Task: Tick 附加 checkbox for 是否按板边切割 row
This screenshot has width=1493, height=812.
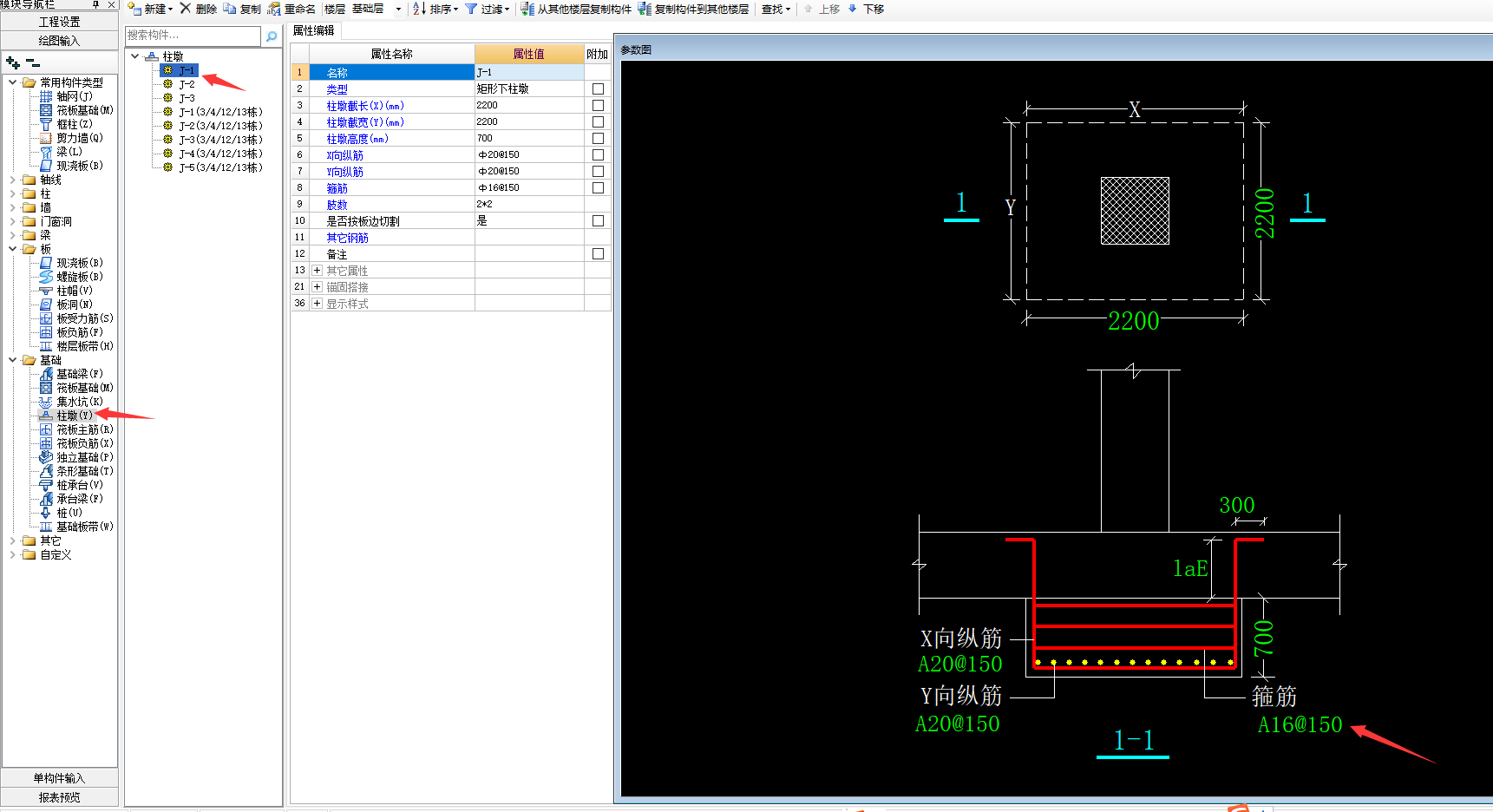Action: point(598,220)
